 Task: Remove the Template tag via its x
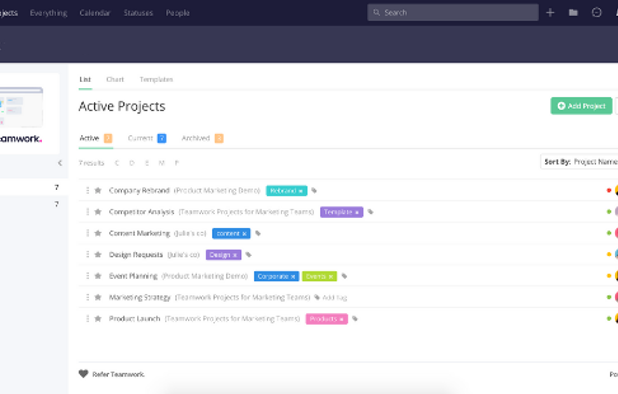click(357, 212)
